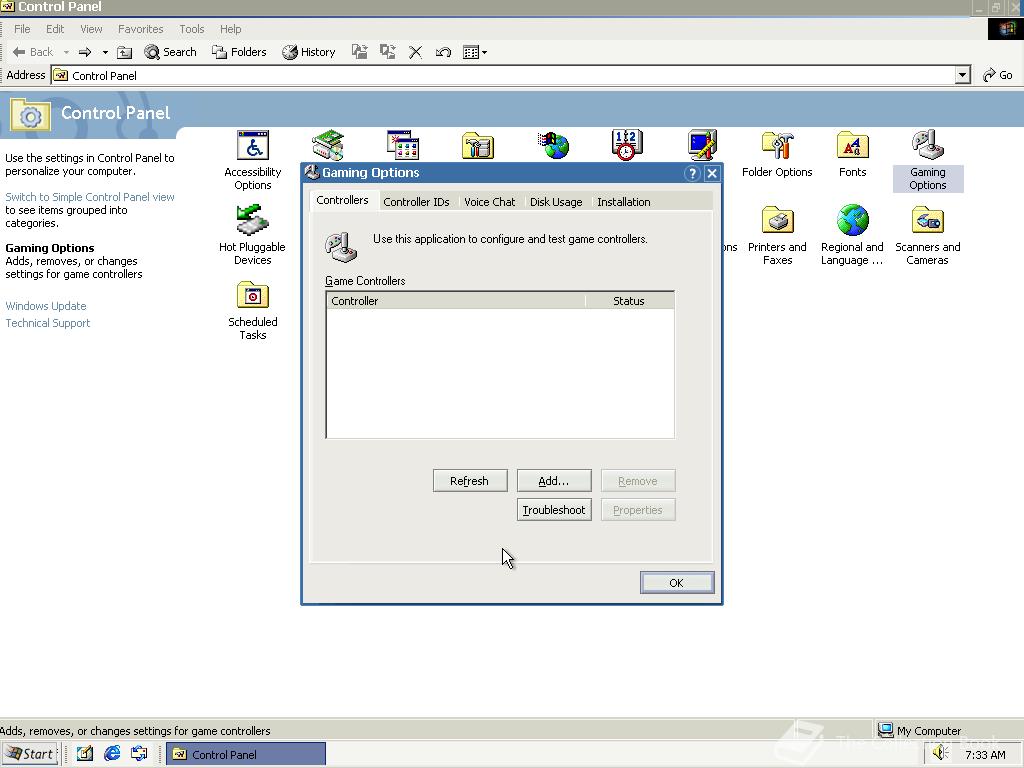
Task: Click the Copy To toolbar icon
Action: pyautogui.click(x=388, y=52)
